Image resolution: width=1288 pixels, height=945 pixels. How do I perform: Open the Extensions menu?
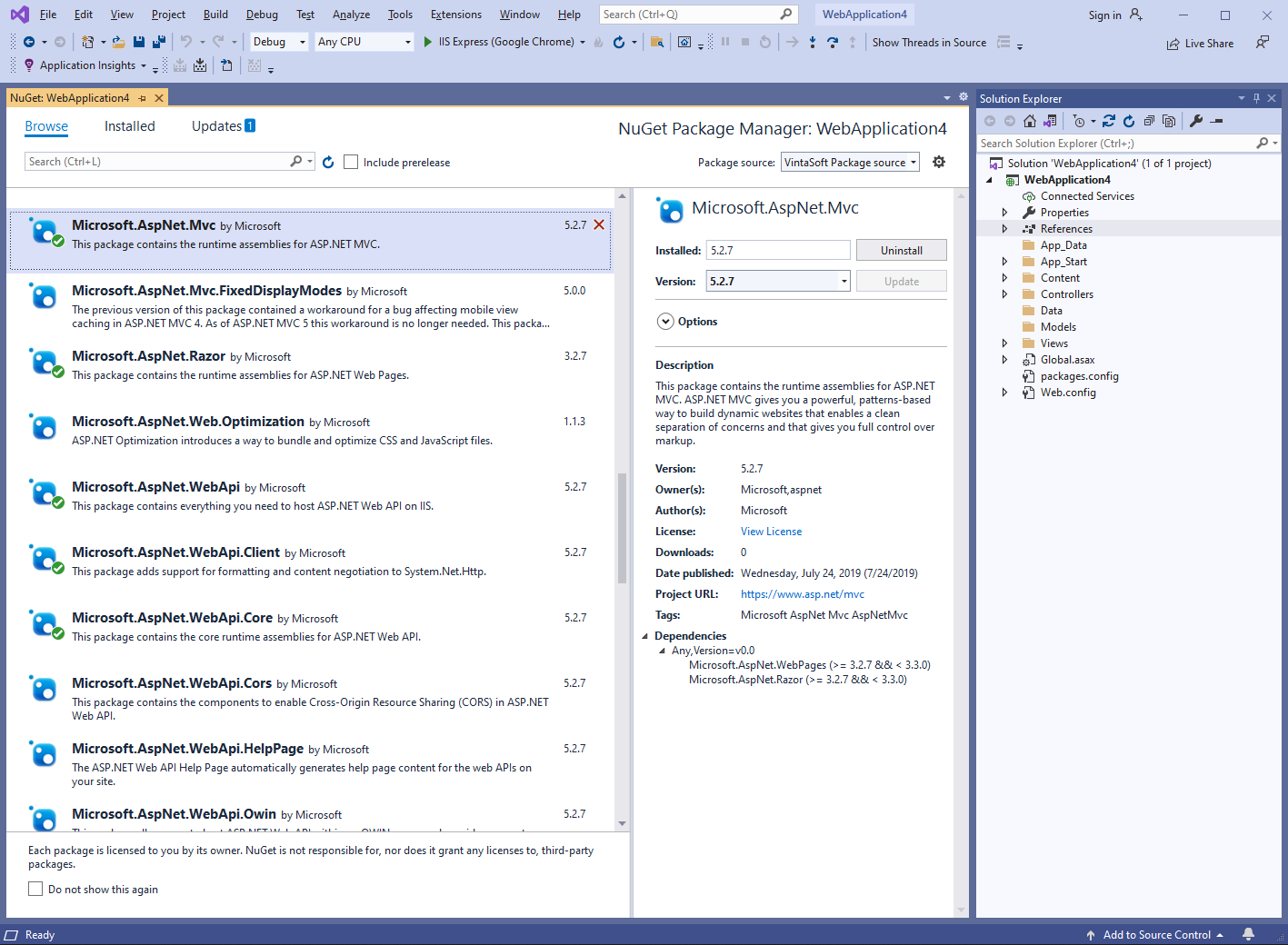[x=455, y=15]
